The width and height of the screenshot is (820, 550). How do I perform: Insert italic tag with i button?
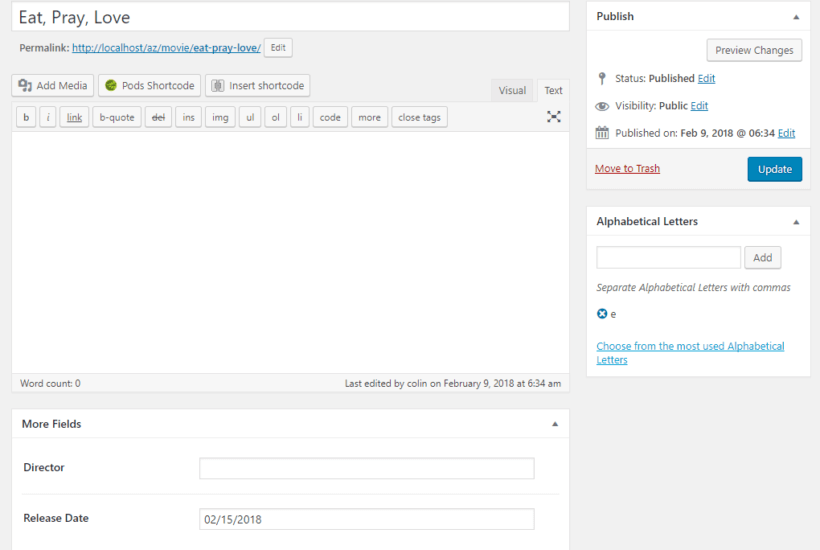[x=48, y=117]
